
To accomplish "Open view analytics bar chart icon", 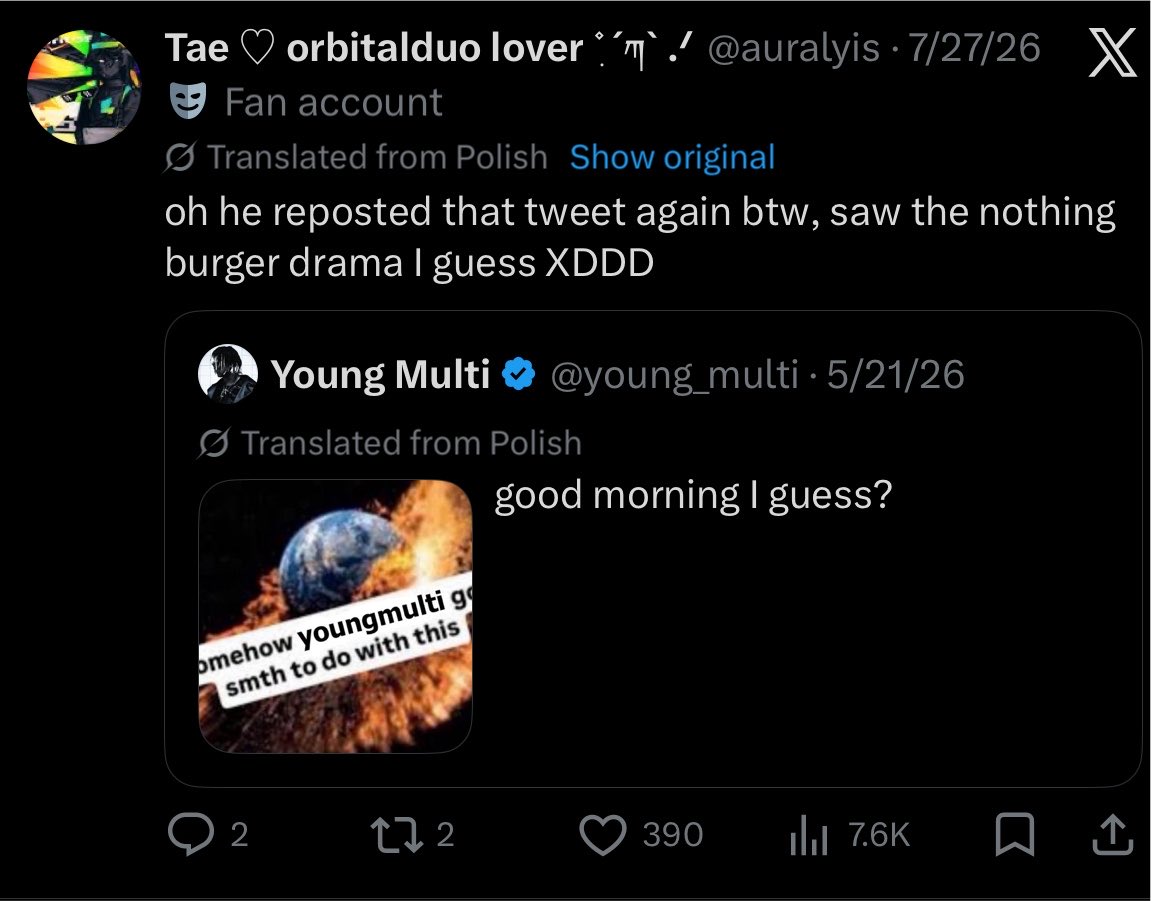I will [x=808, y=836].
